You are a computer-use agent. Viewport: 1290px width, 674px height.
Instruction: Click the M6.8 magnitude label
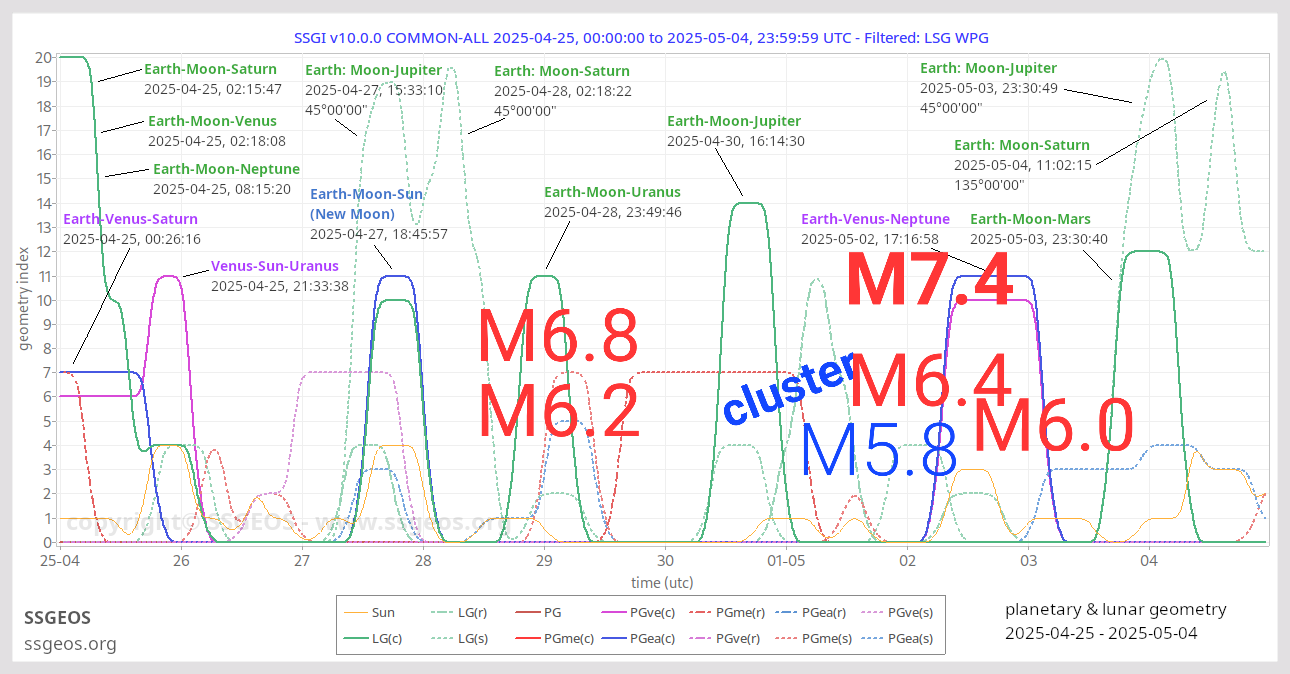[x=558, y=337]
